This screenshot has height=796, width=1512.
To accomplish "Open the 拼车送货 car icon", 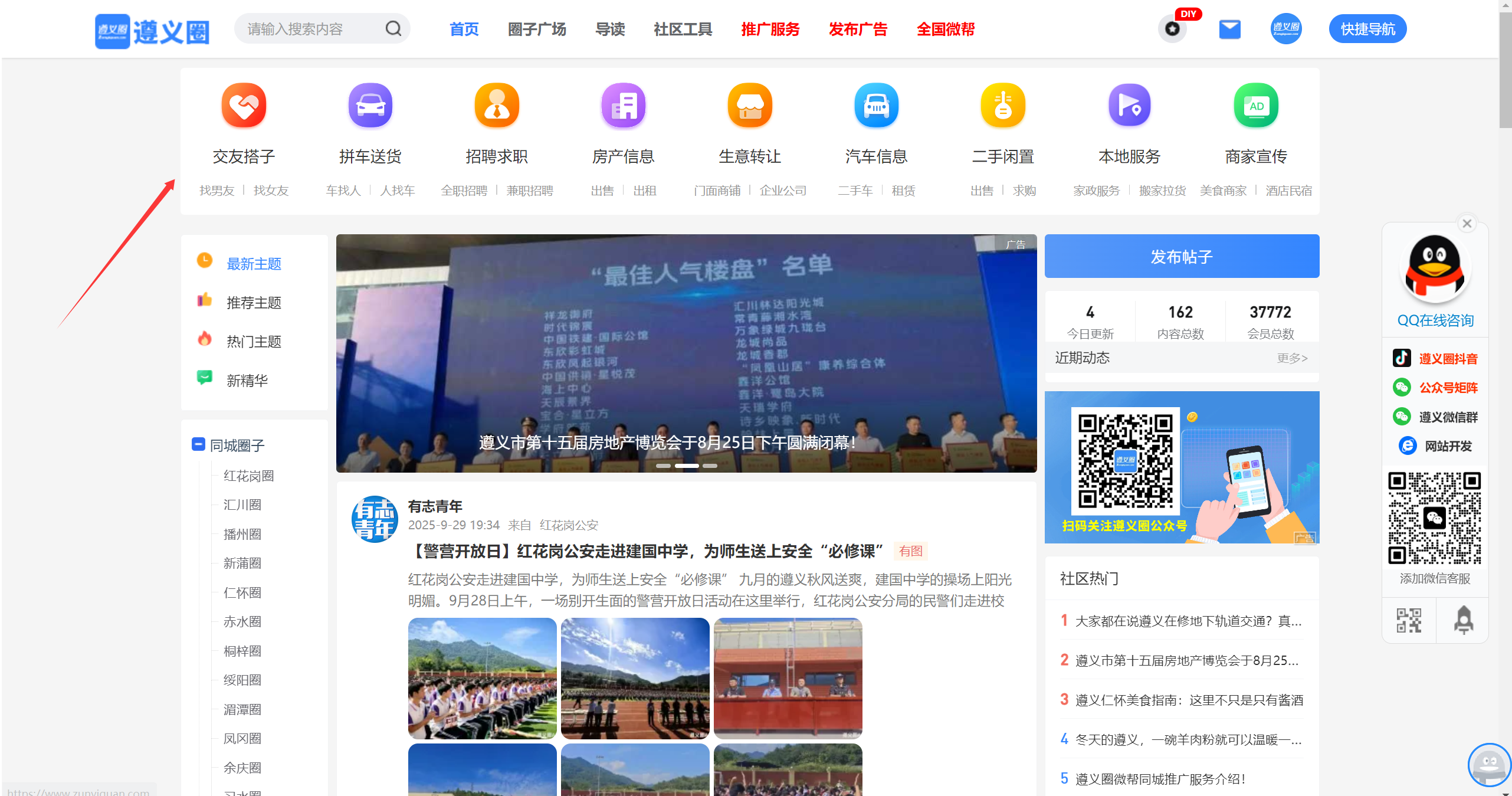I will point(370,105).
